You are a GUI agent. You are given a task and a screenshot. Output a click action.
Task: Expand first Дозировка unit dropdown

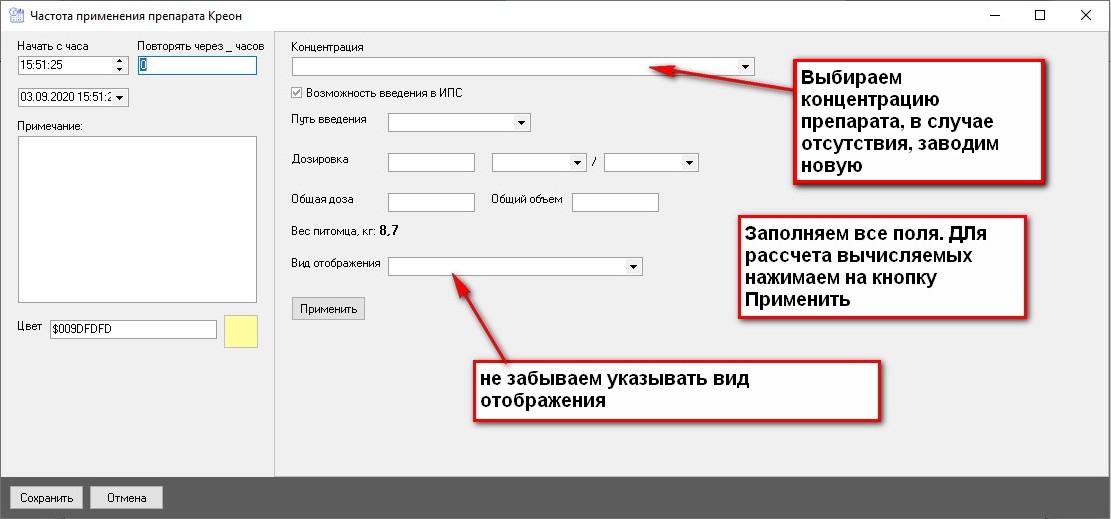click(x=577, y=163)
